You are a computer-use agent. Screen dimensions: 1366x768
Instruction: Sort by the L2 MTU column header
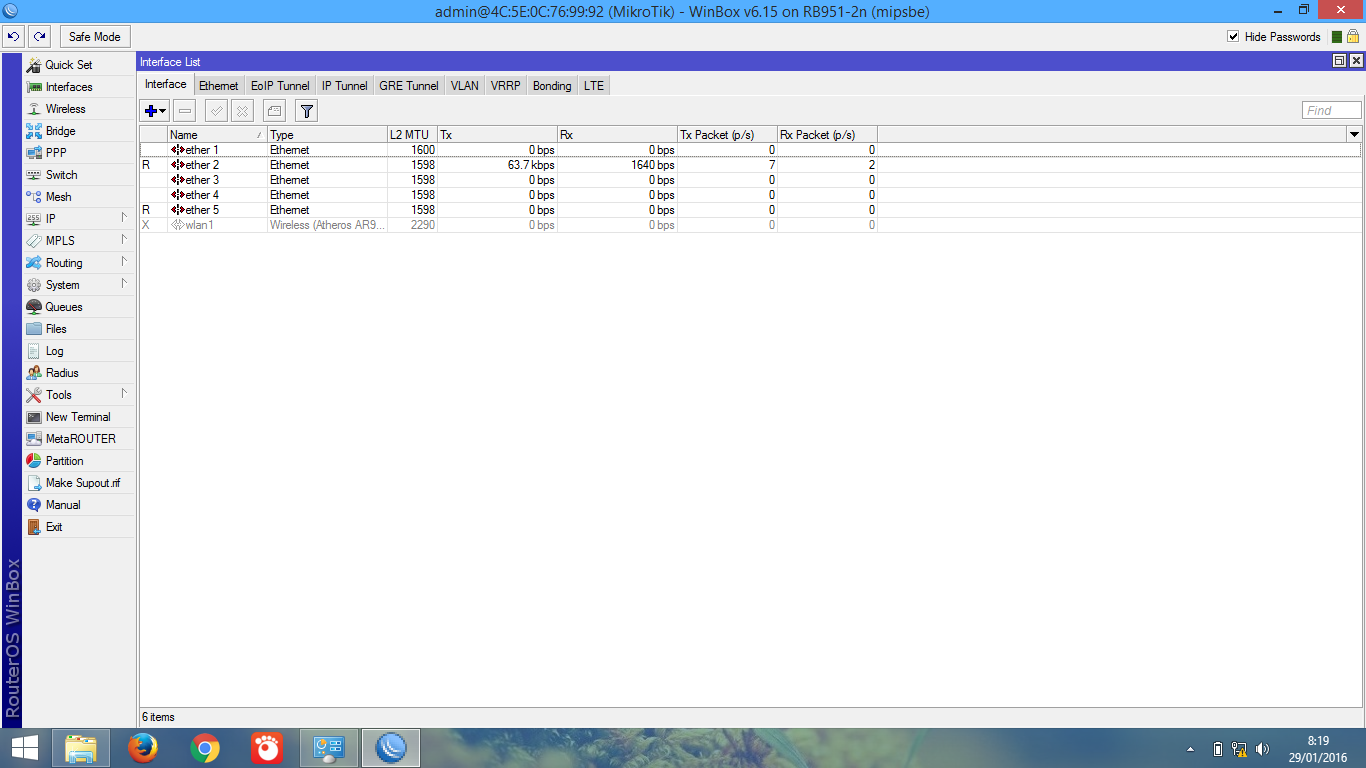(x=412, y=134)
